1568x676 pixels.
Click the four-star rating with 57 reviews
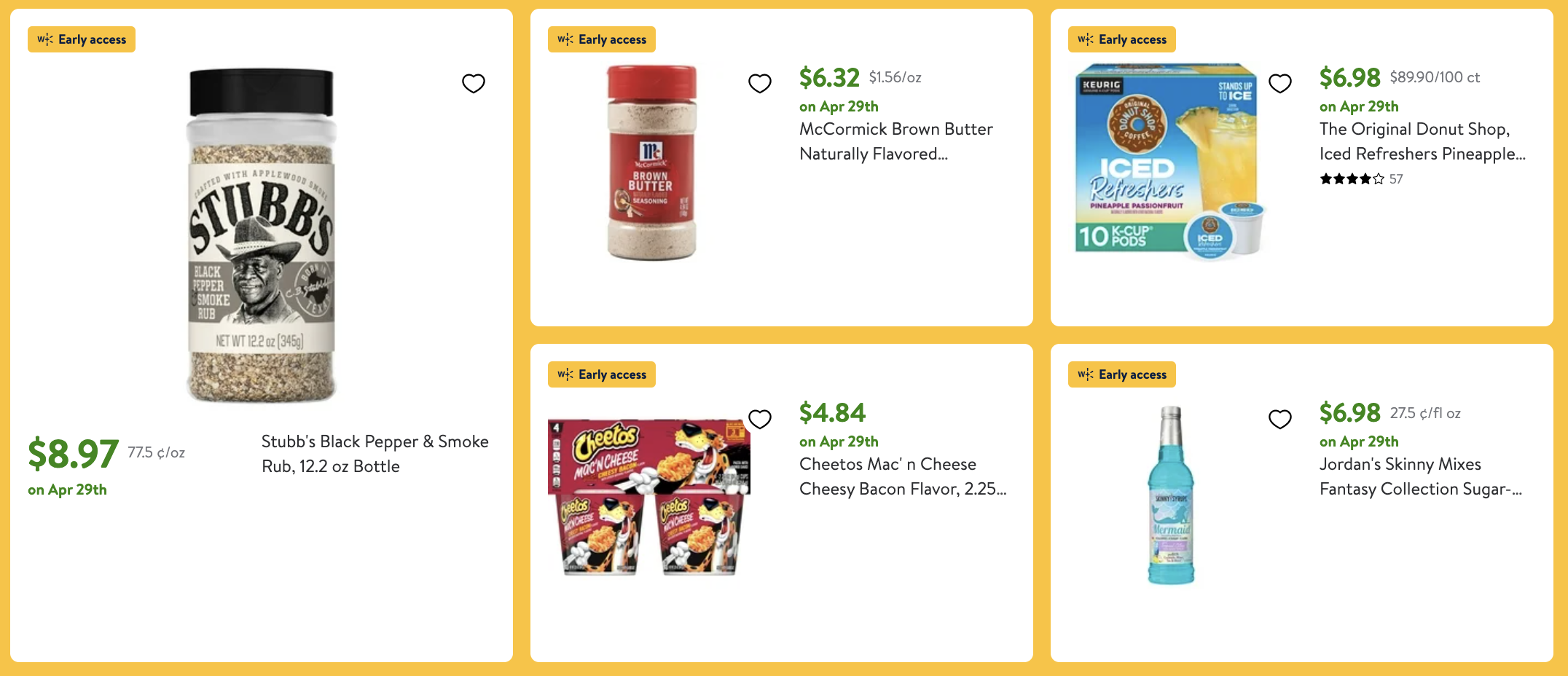[1360, 179]
